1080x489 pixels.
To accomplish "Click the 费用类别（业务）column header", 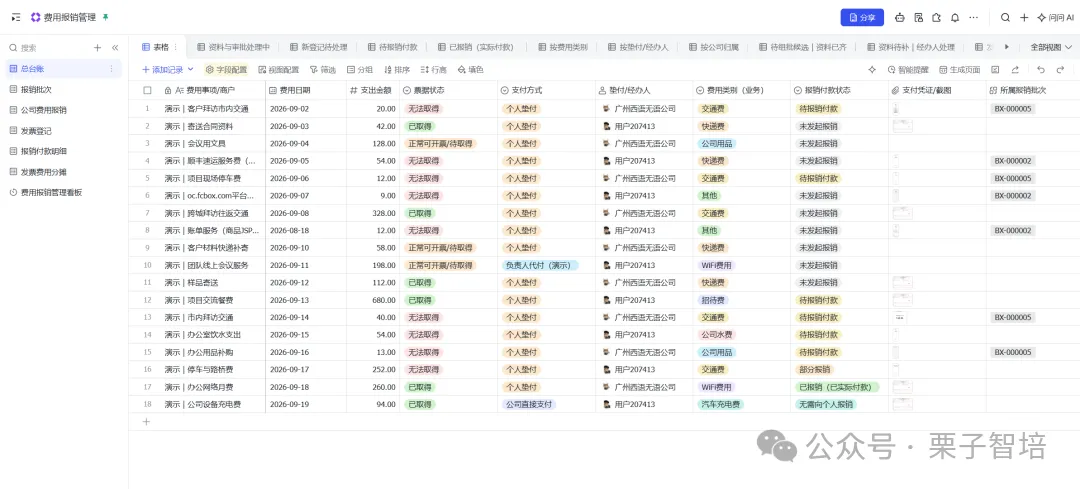I will (x=742, y=90).
